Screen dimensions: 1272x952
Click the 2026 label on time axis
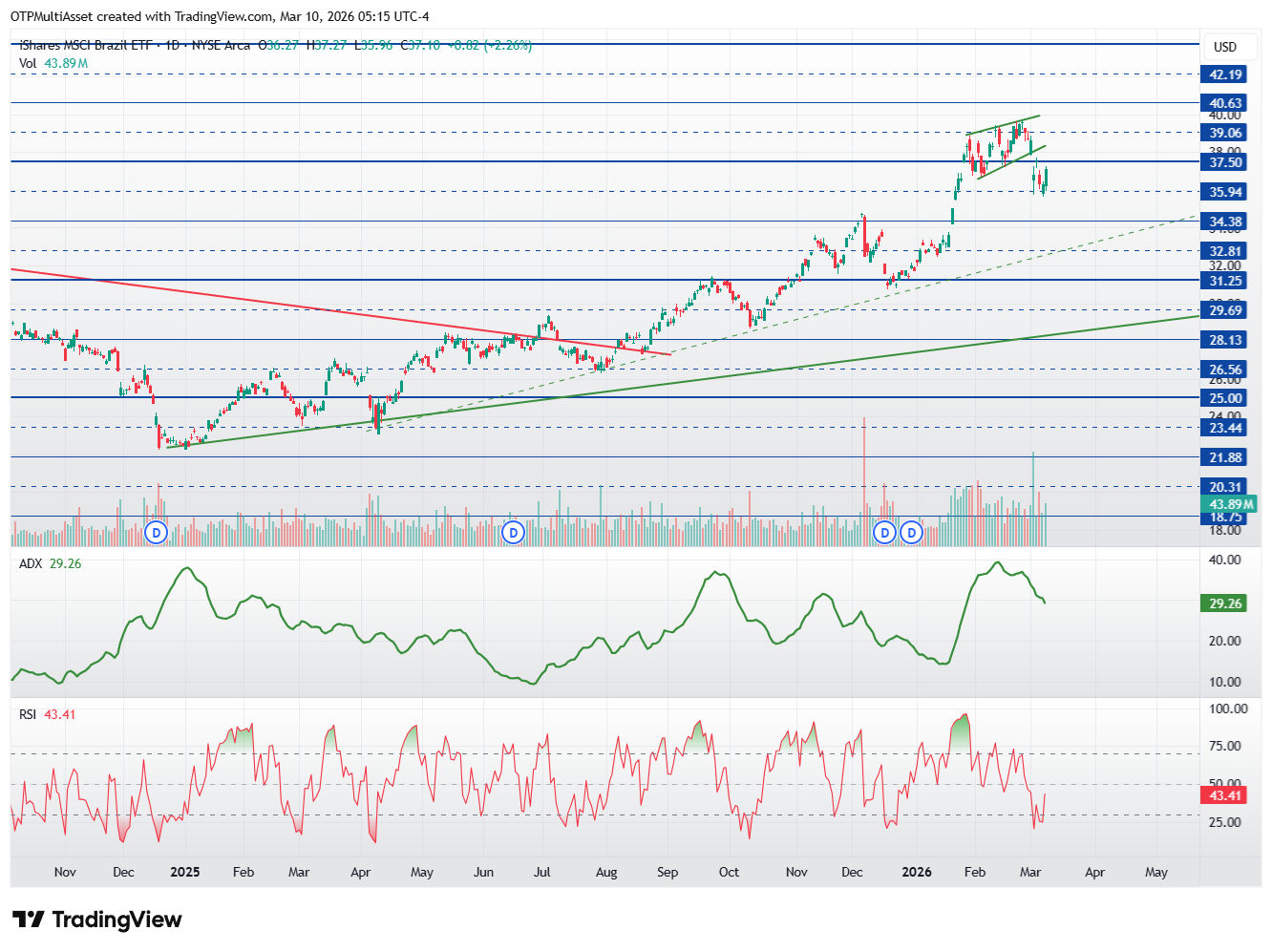click(917, 872)
